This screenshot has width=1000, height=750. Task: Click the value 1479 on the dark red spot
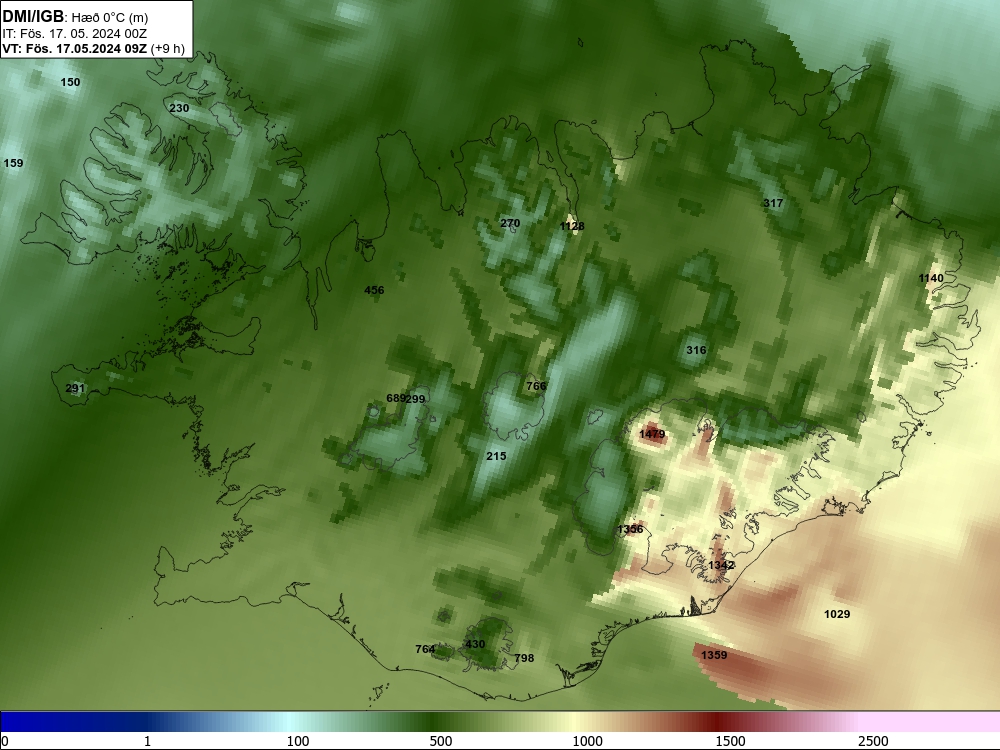652,434
